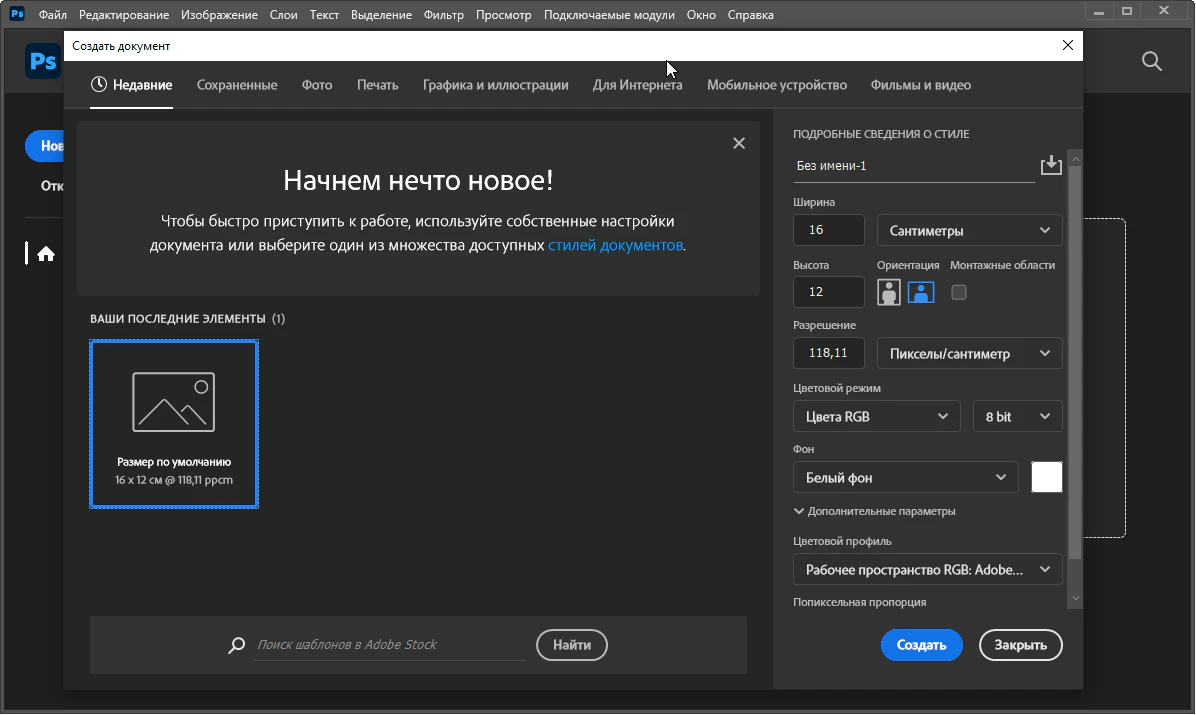
Task: Open the Фильтр menu
Action: pos(444,15)
